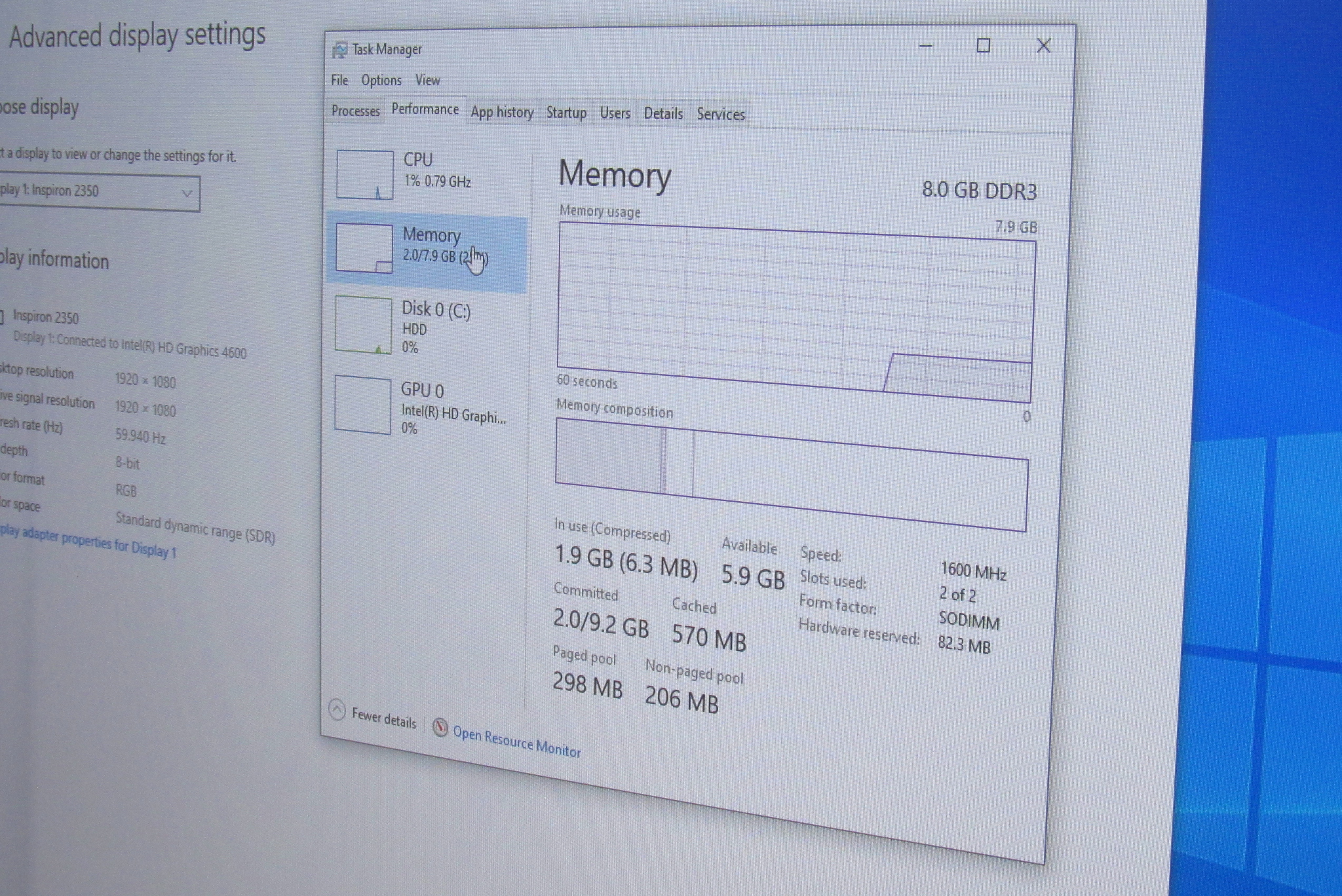Open Resource Monitor link

[x=516, y=742]
